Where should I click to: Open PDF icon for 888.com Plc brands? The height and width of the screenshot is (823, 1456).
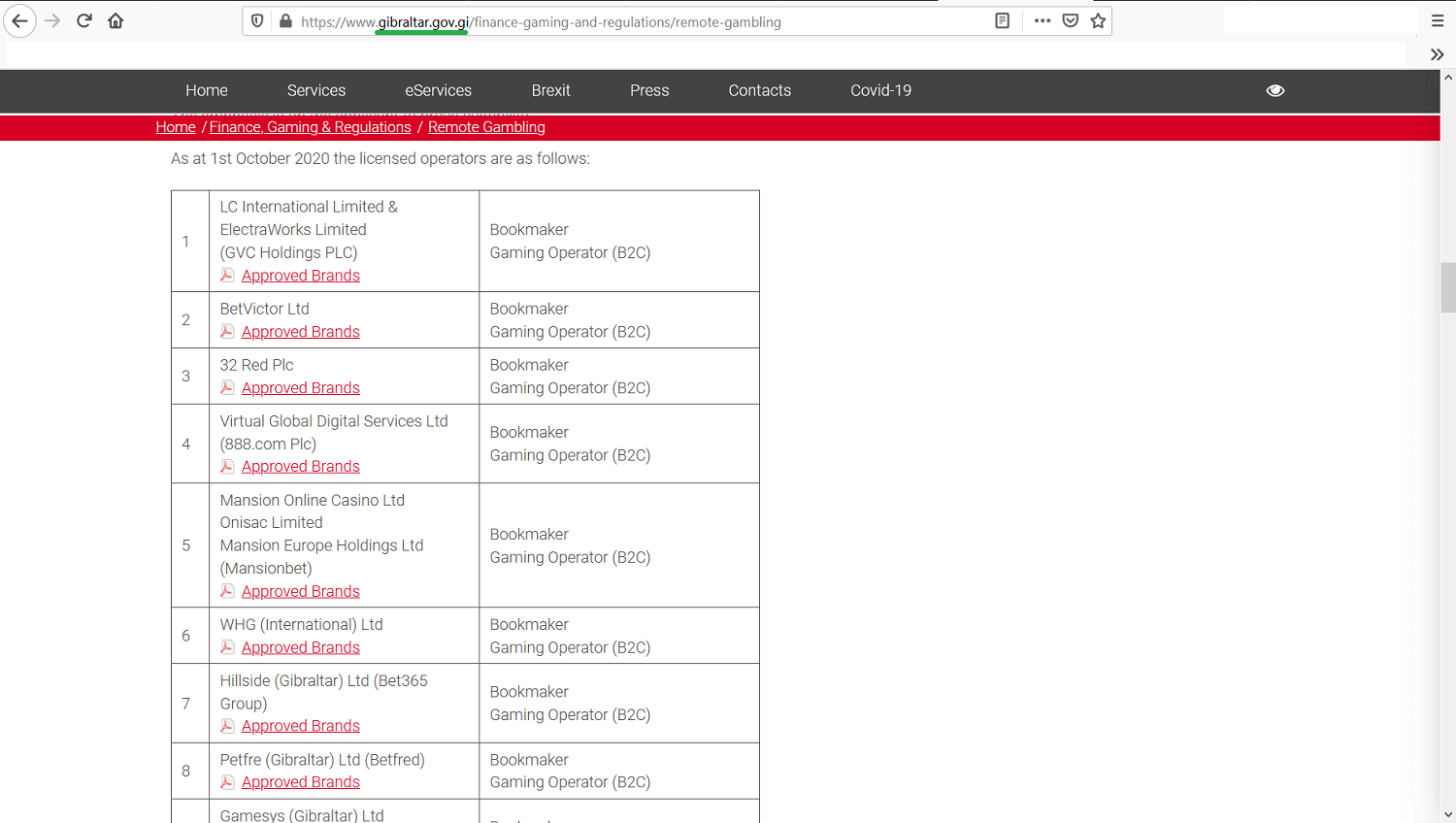coord(227,466)
